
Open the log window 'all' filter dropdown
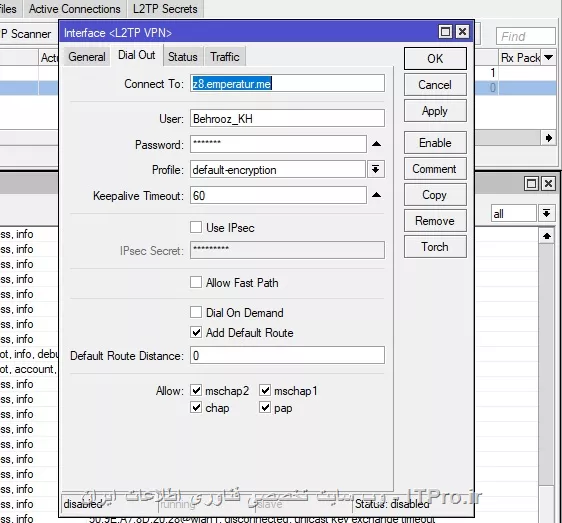click(x=546, y=213)
